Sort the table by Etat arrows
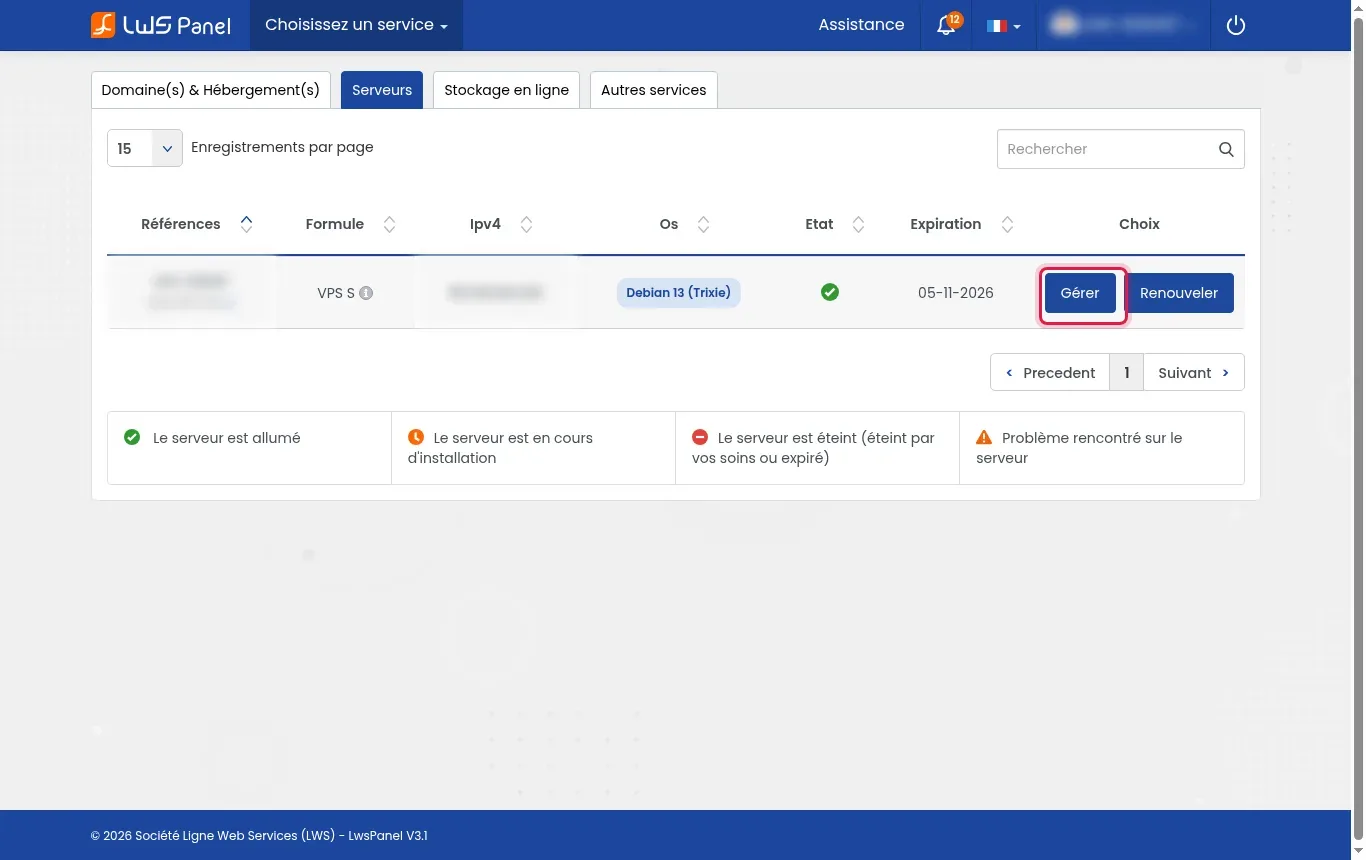Image resolution: width=1366 pixels, height=860 pixels. (858, 224)
